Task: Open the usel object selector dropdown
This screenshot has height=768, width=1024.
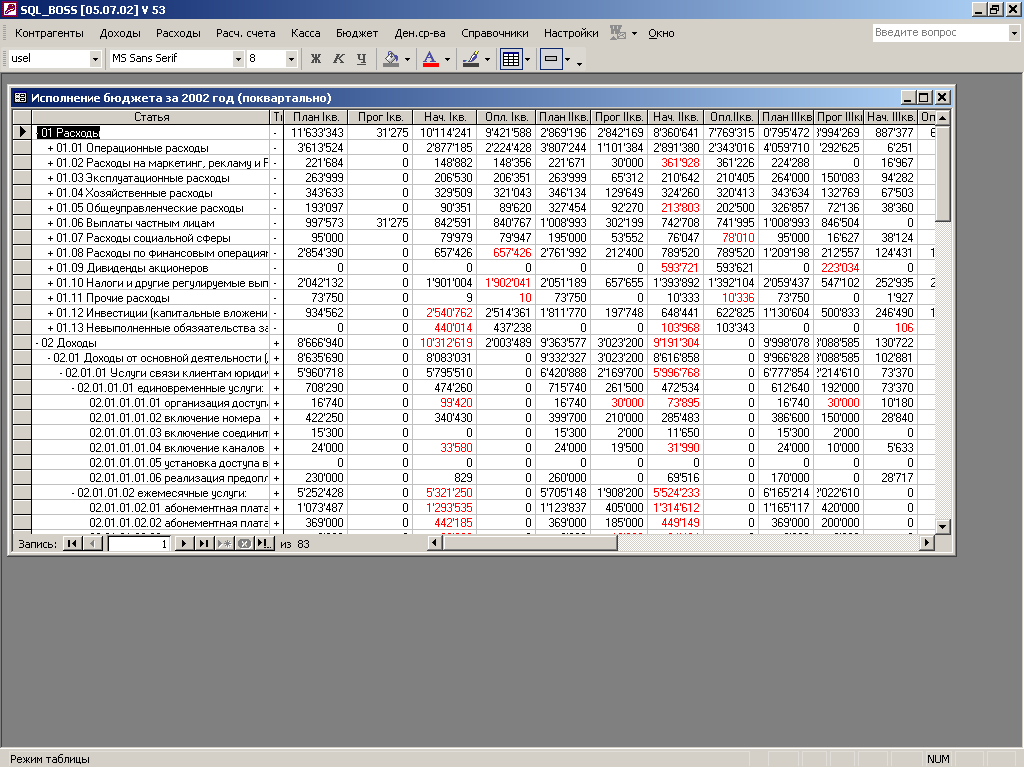Action: (x=96, y=59)
